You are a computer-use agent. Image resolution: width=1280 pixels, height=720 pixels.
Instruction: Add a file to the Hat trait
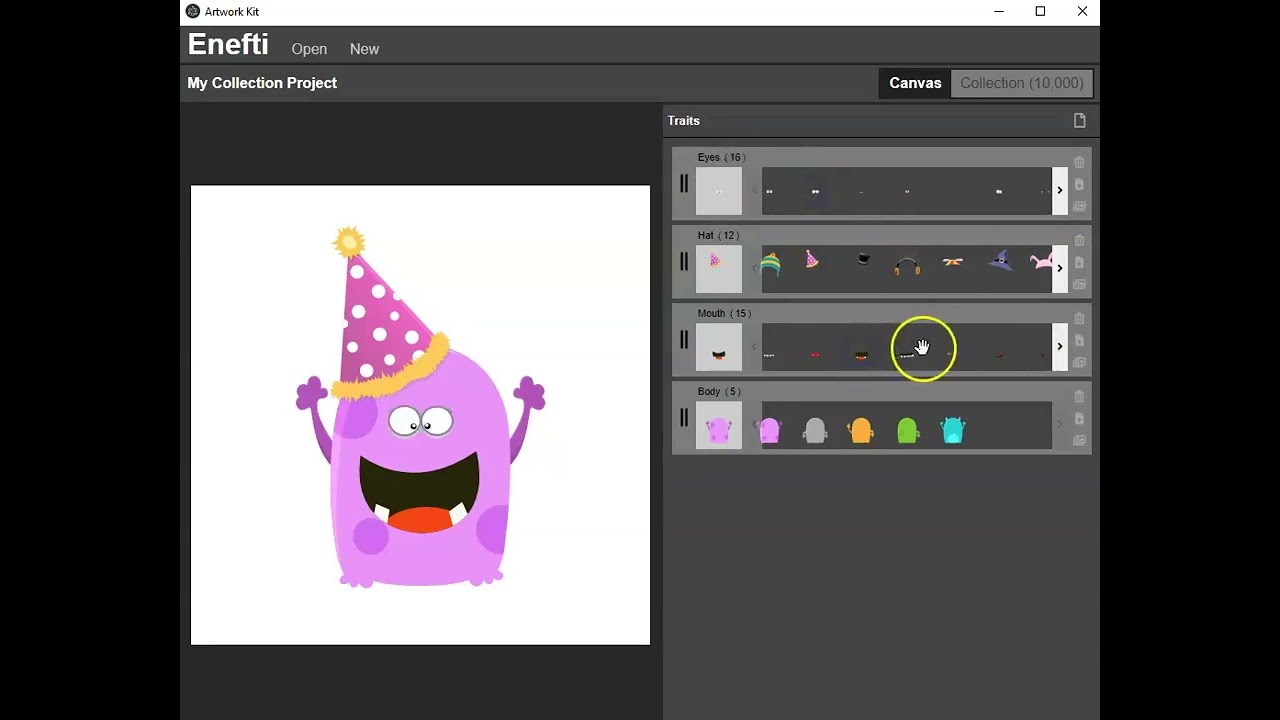click(x=1079, y=262)
